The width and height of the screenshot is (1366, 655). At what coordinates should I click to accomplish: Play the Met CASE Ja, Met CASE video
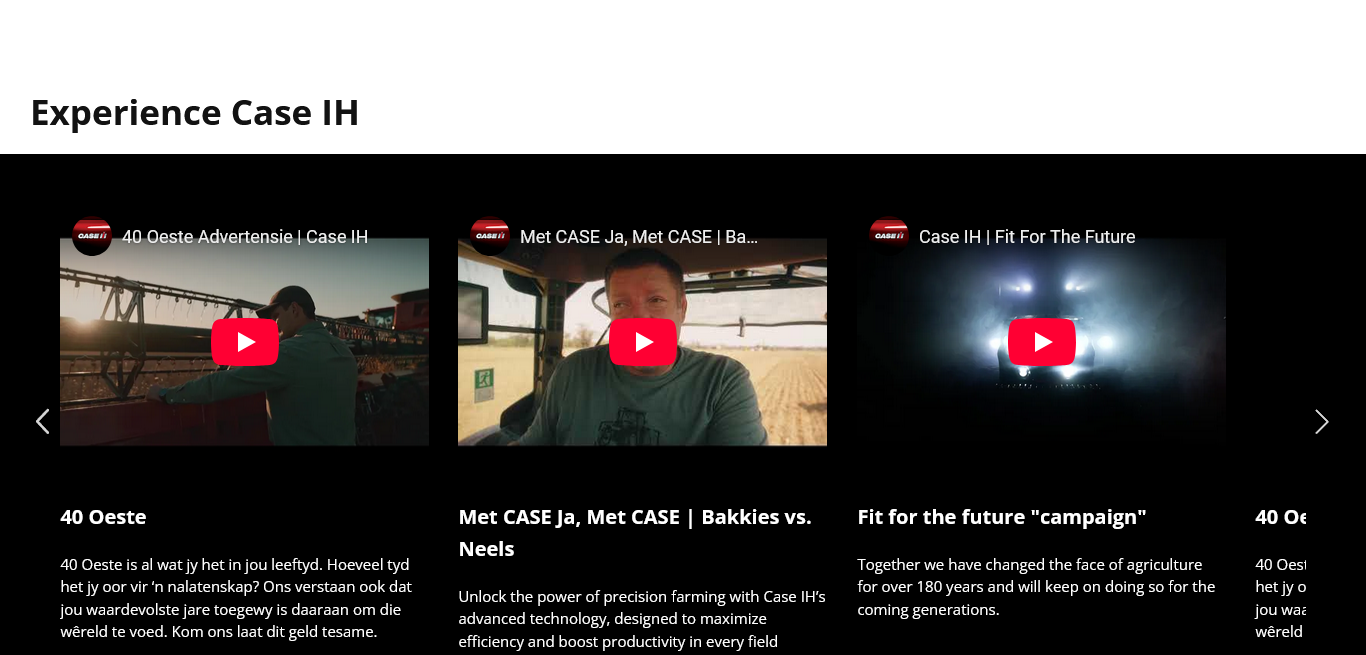click(x=643, y=342)
